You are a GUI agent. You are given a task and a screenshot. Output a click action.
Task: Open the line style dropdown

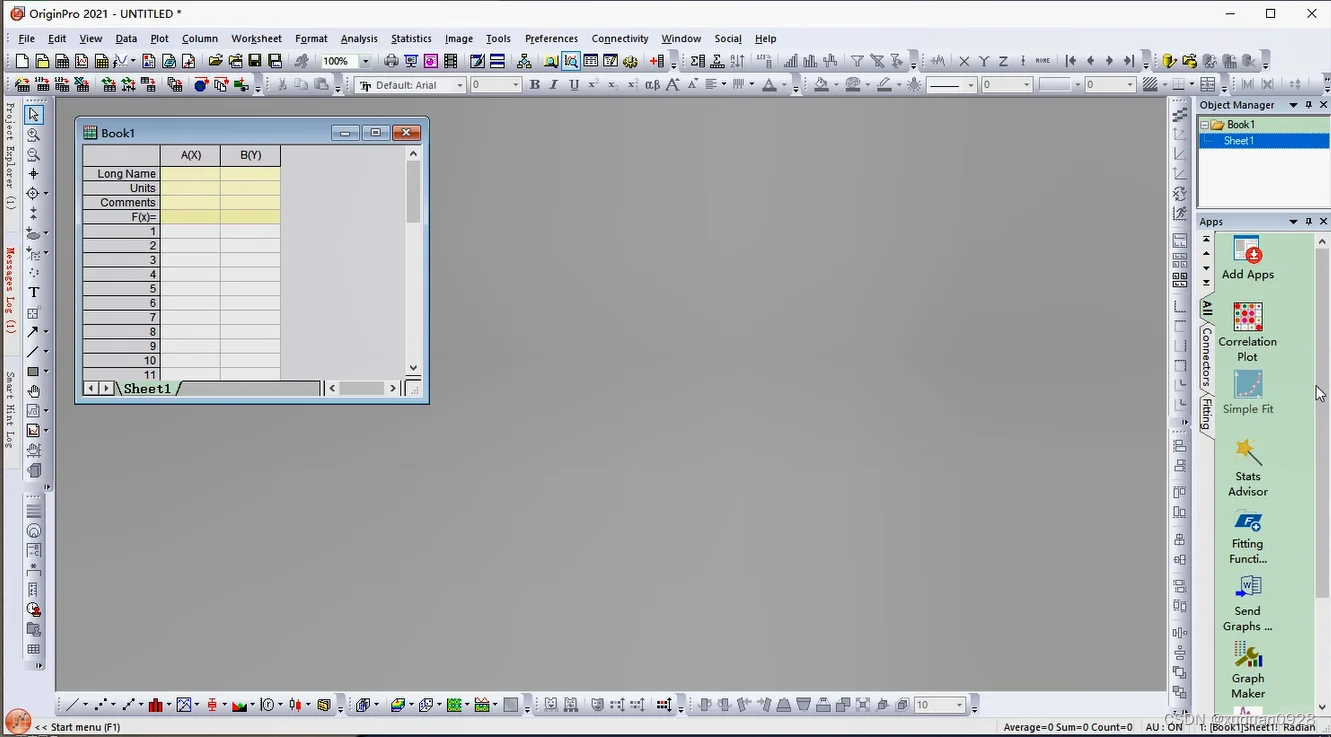coord(971,85)
